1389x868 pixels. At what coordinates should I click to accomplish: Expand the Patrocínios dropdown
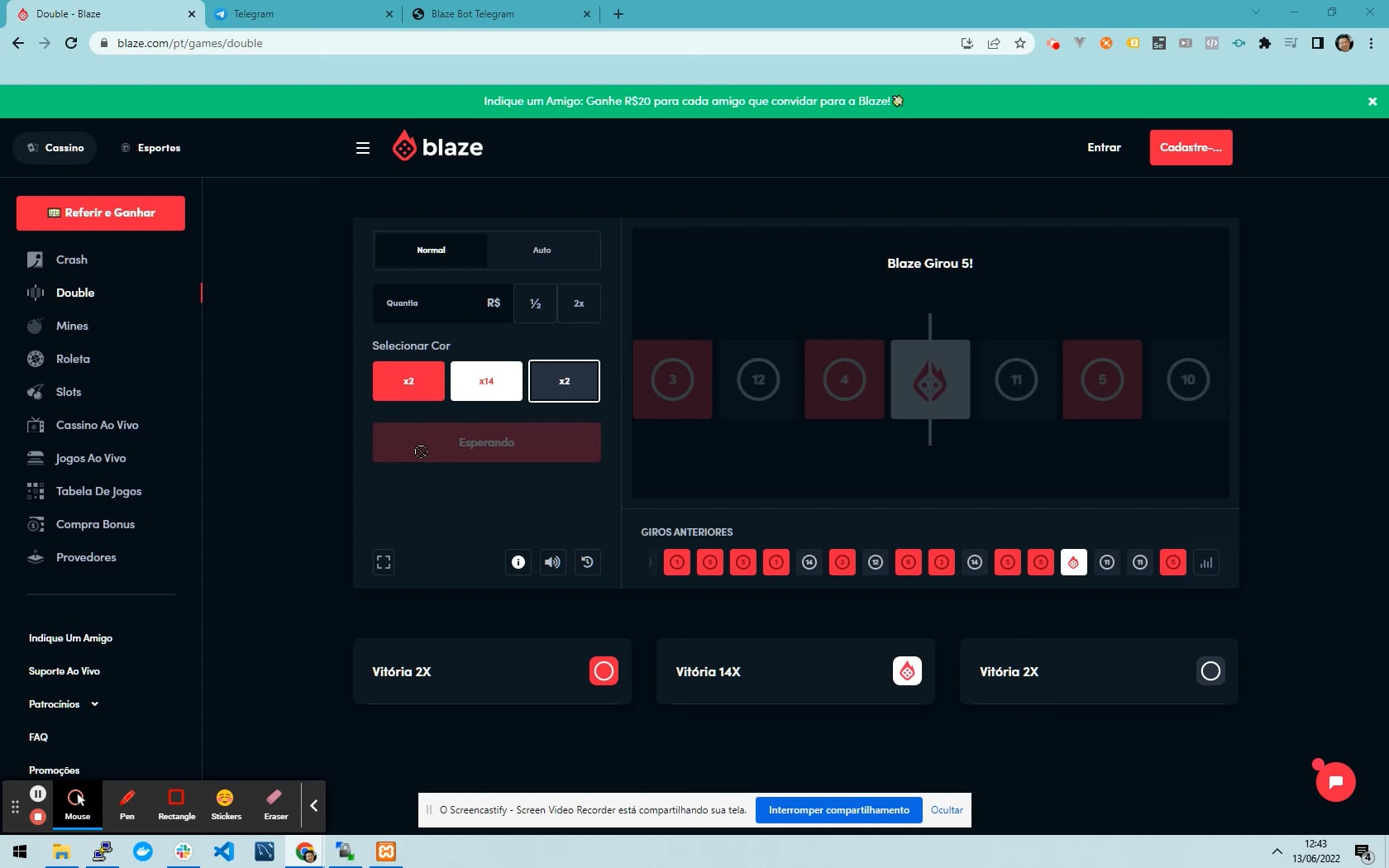(x=93, y=704)
